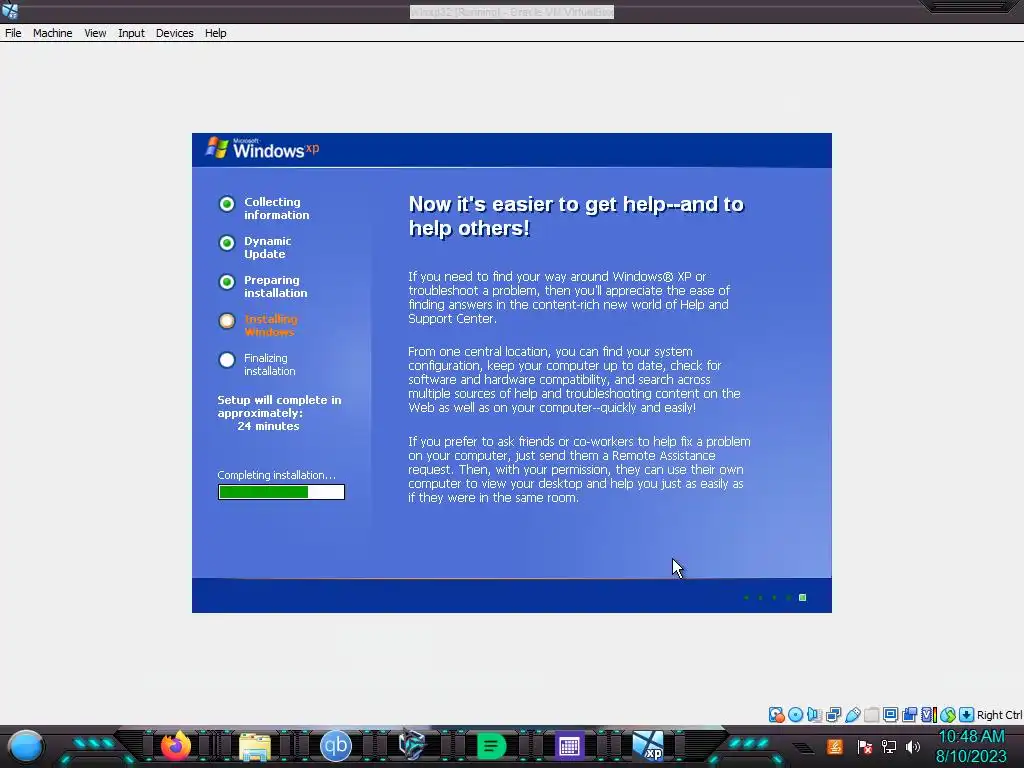This screenshot has height=768, width=1024.
Task: Click the Installing Windows step indicator
Action: pos(227,321)
